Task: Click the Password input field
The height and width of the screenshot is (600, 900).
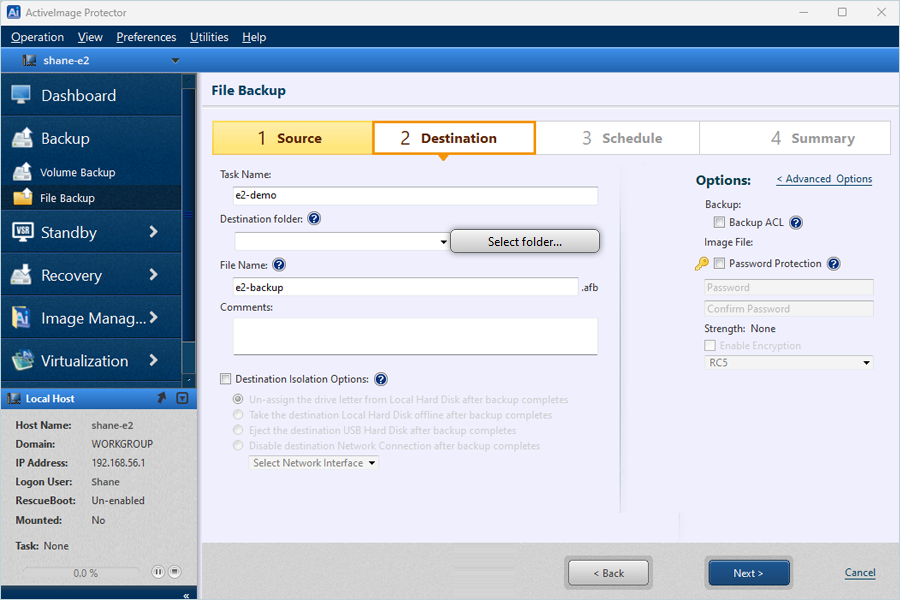Action: tap(789, 287)
